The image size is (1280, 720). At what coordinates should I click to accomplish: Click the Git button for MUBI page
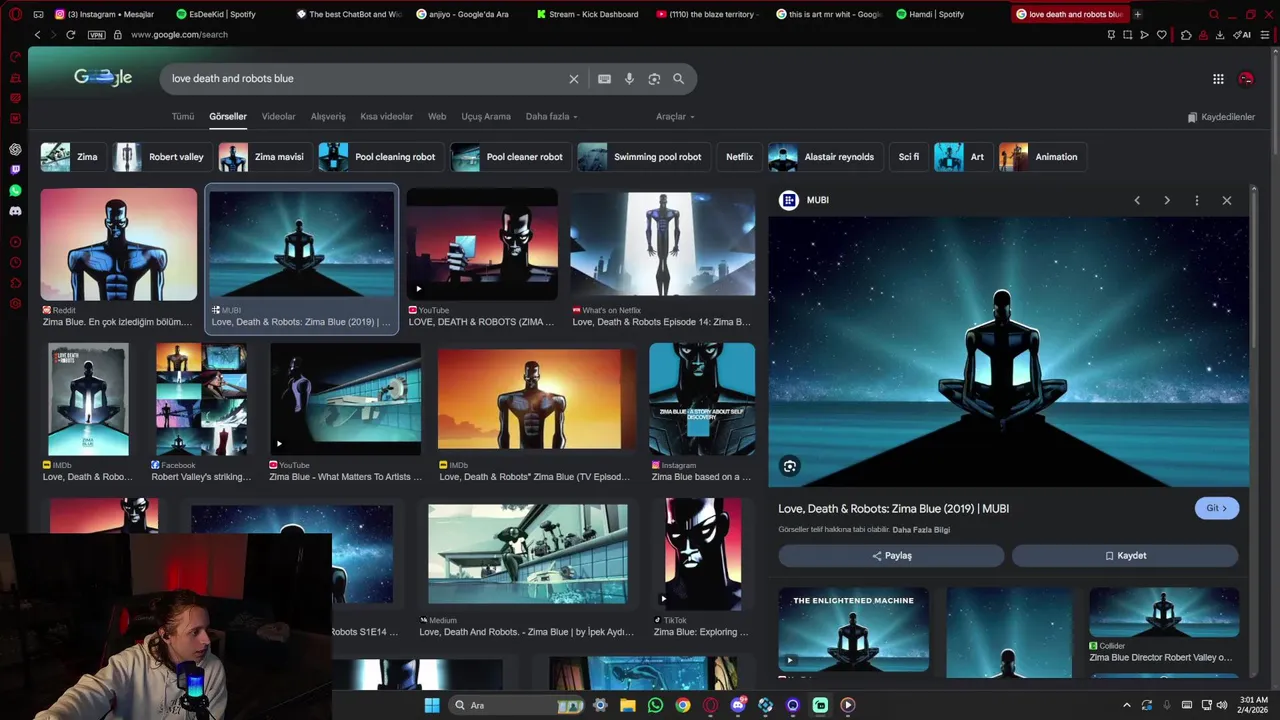[1217, 508]
